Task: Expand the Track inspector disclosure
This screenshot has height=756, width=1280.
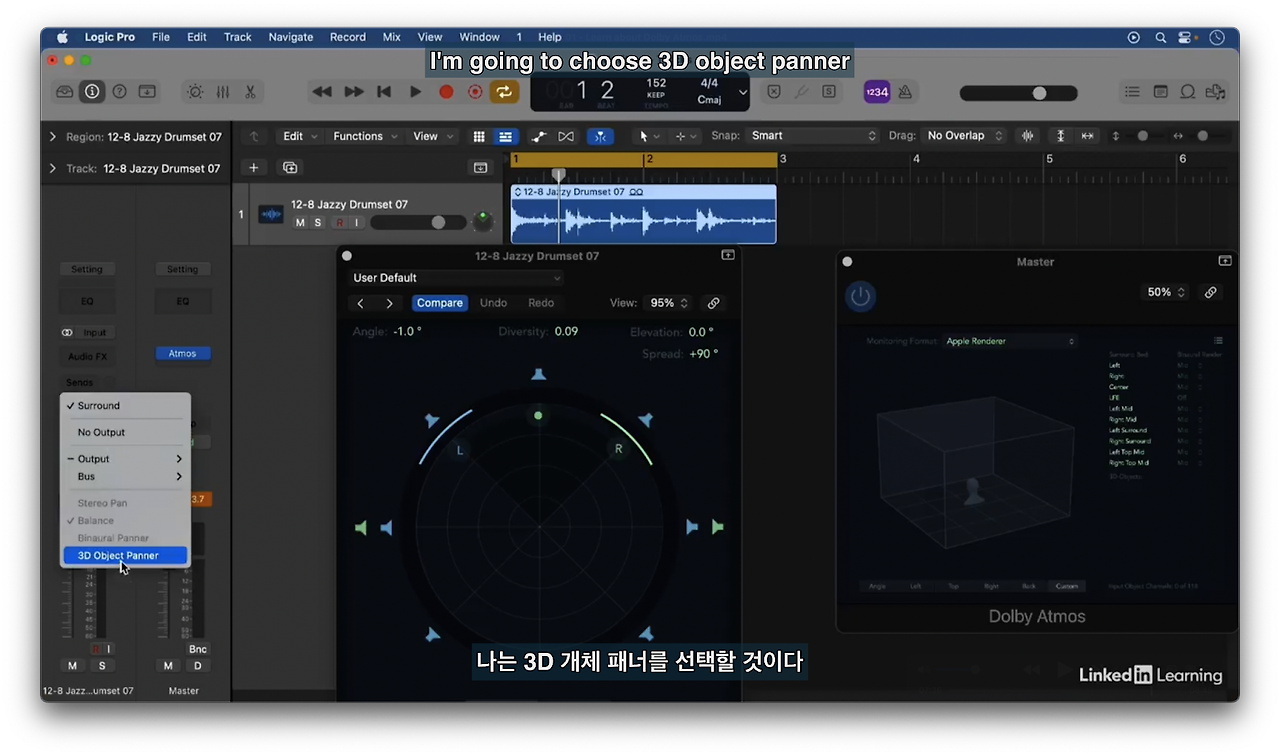Action: click(52, 168)
